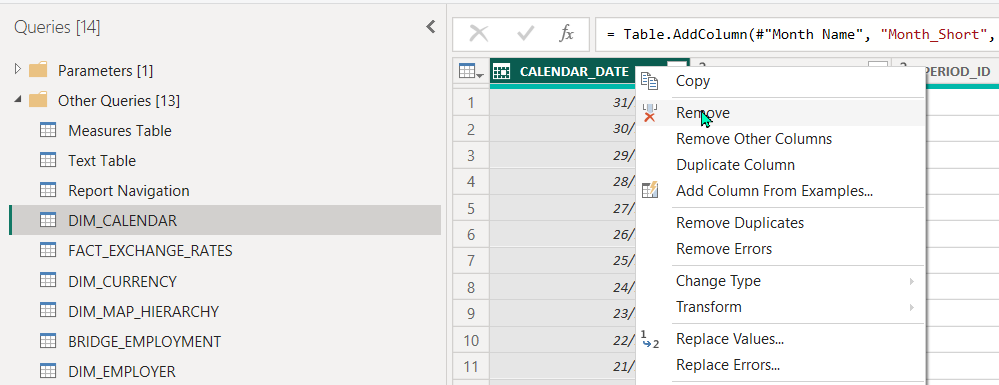
Task: Select the DIM_CURRENCY query
Action: [x=122, y=281]
